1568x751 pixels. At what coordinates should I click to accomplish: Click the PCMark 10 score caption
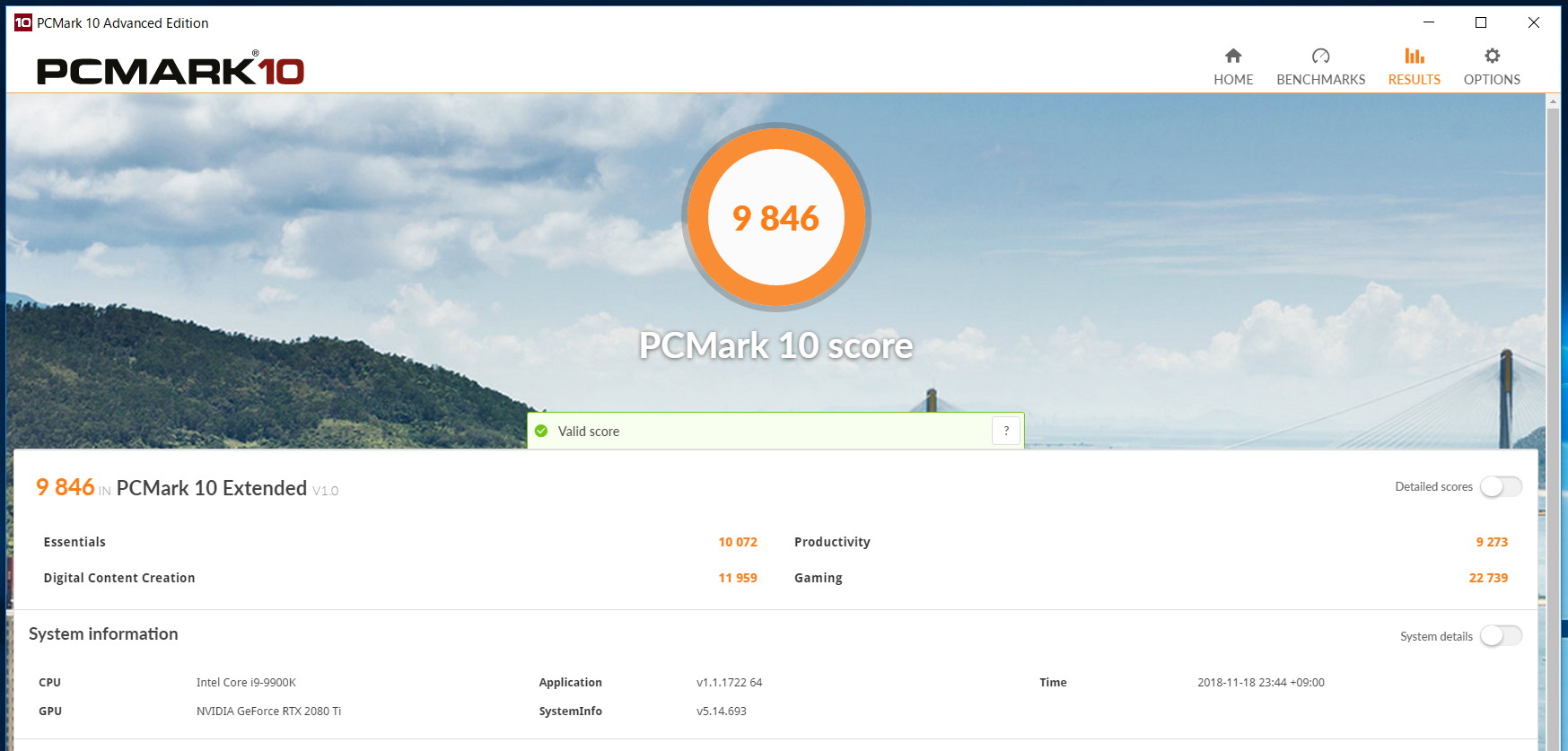tap(776, 345)
